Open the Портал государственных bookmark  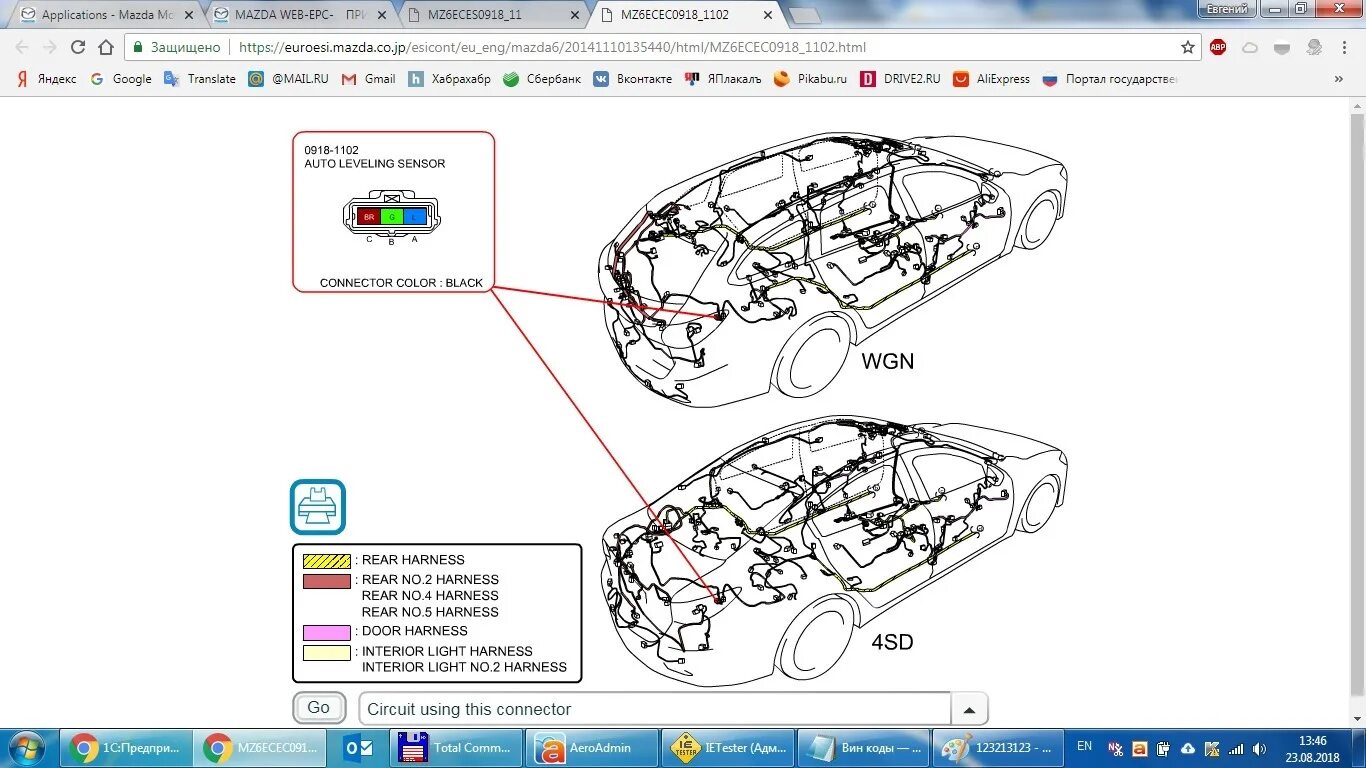(x=1110, y=79)
